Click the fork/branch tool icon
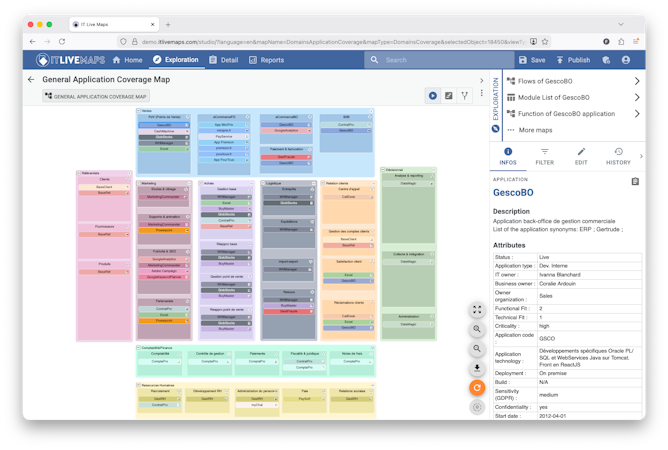The image size is (668, 450). click(465, 96)
